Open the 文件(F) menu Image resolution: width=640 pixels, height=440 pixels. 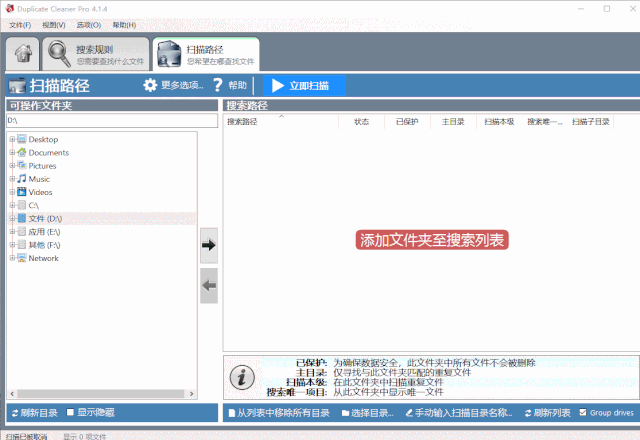pos(20,25)
